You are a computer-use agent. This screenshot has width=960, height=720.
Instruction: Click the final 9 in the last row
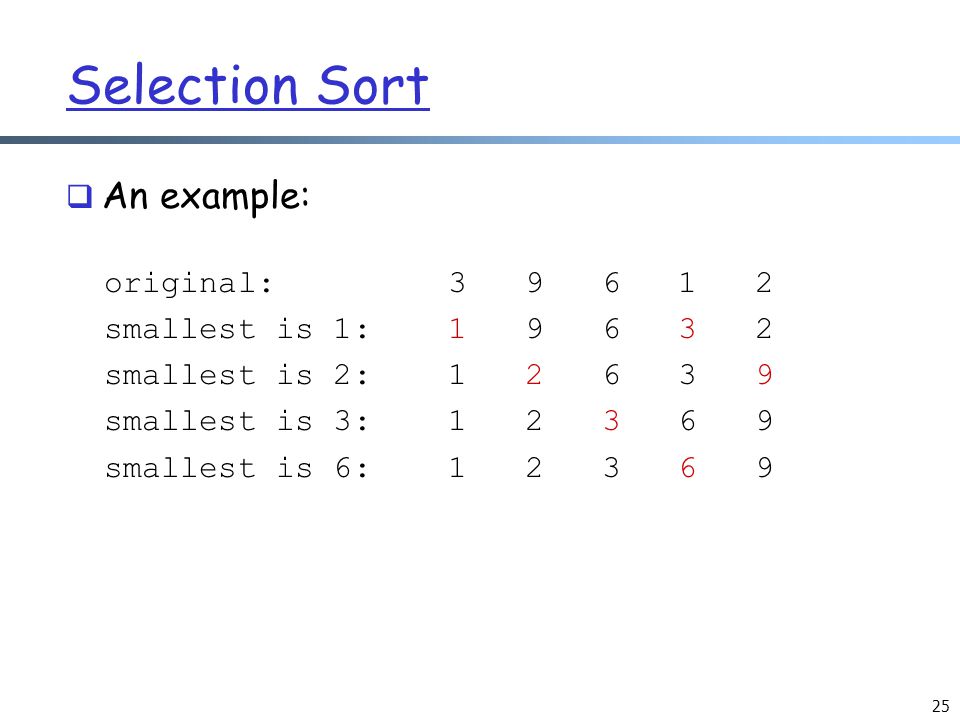coord(764,468)
